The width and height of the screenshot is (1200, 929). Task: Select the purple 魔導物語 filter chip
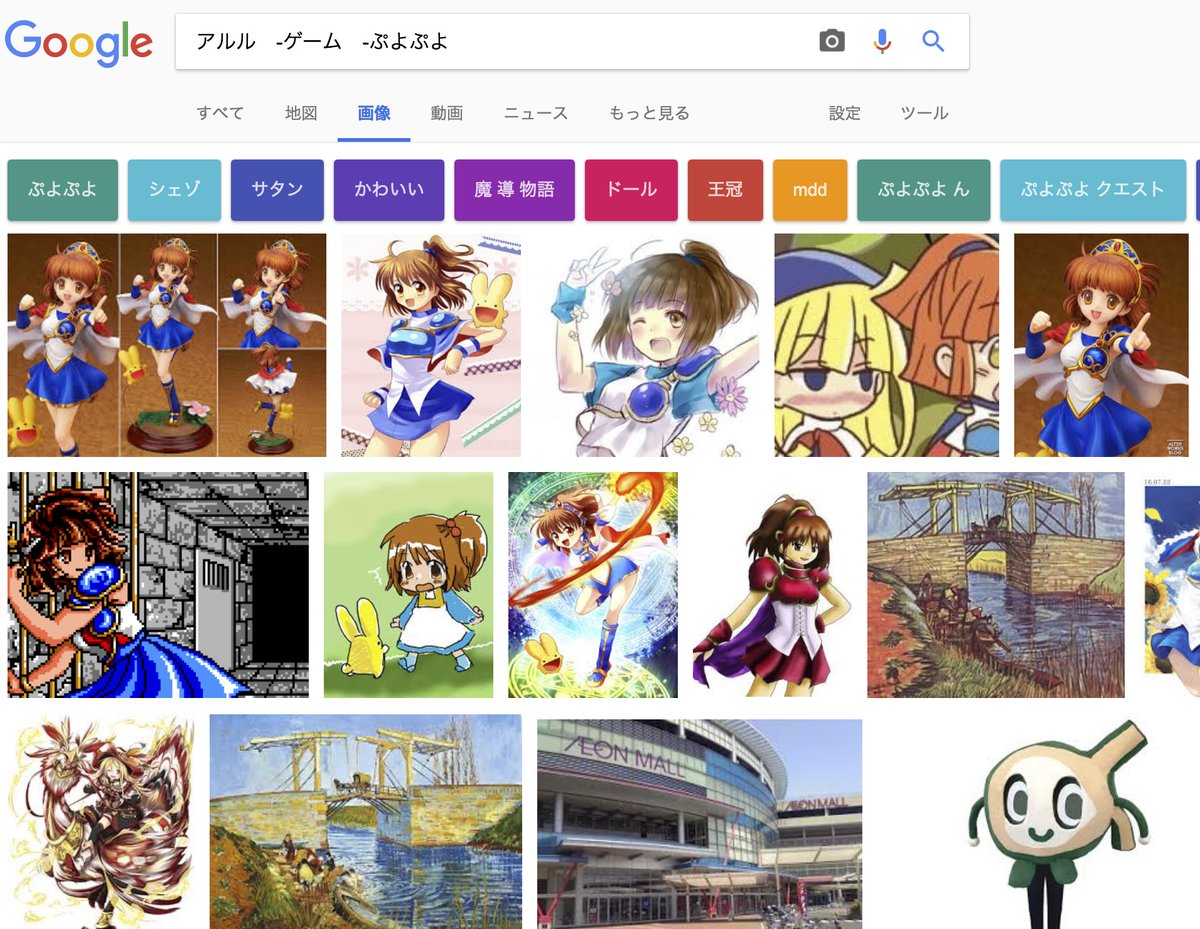(514, 190)
